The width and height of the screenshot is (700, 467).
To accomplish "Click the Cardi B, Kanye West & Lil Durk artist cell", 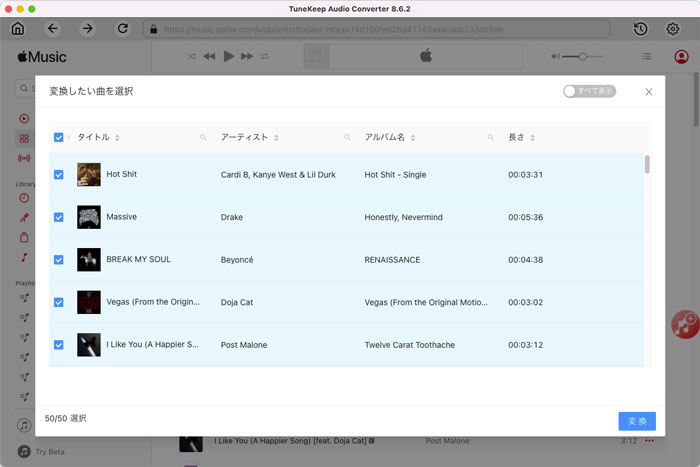I will point(278,175).
